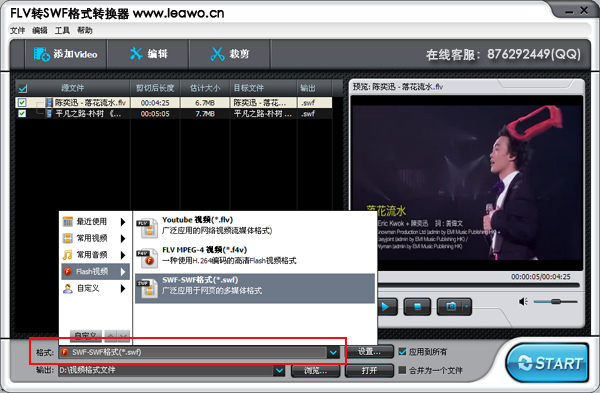The height and width of the screenshot is (393, 600).
Task: Toggle the 应用到所有 checkbox
Action: coord(402,351)
